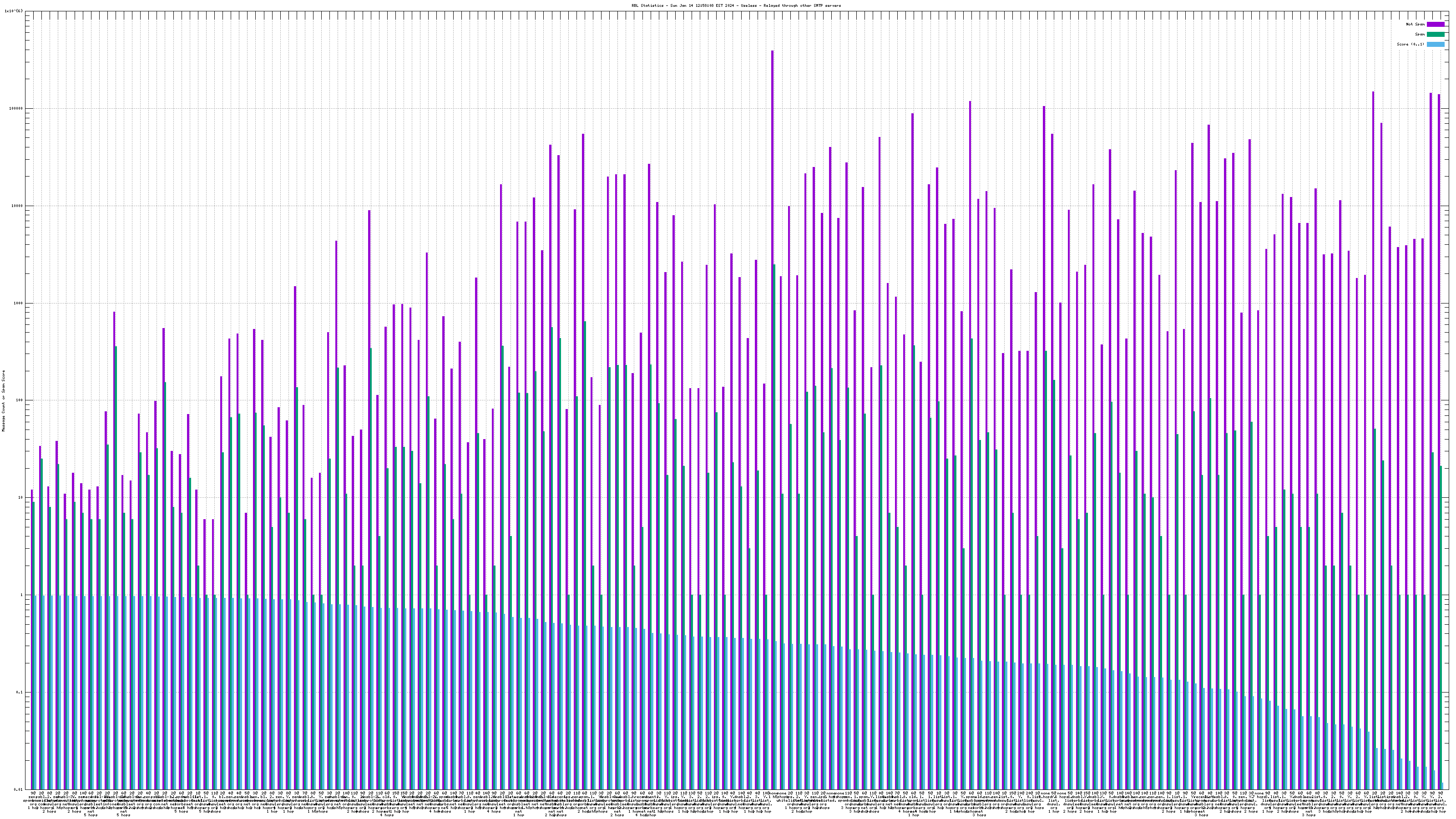Screen dimensions: 1456x819
Task: Click the purple Not Spam legend swatch
Action: pos(1435,24)
